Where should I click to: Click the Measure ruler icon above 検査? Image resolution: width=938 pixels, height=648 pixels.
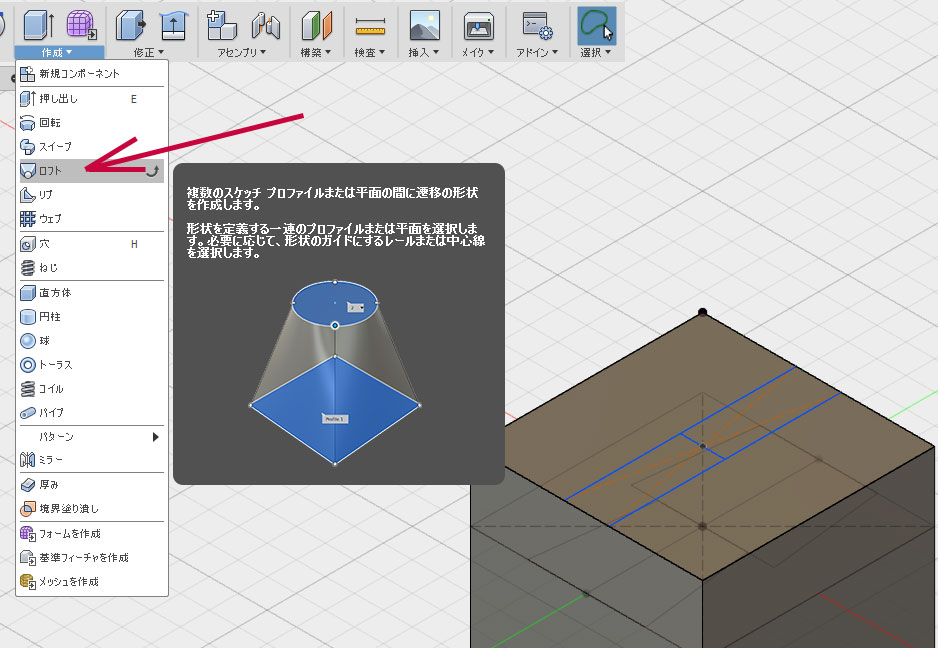pos(371,25)
